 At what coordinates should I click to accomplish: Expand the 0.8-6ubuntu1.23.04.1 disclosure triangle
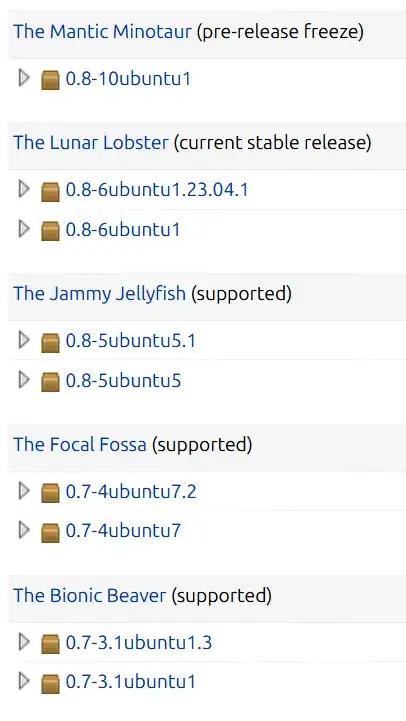click(x=24, y=189)
